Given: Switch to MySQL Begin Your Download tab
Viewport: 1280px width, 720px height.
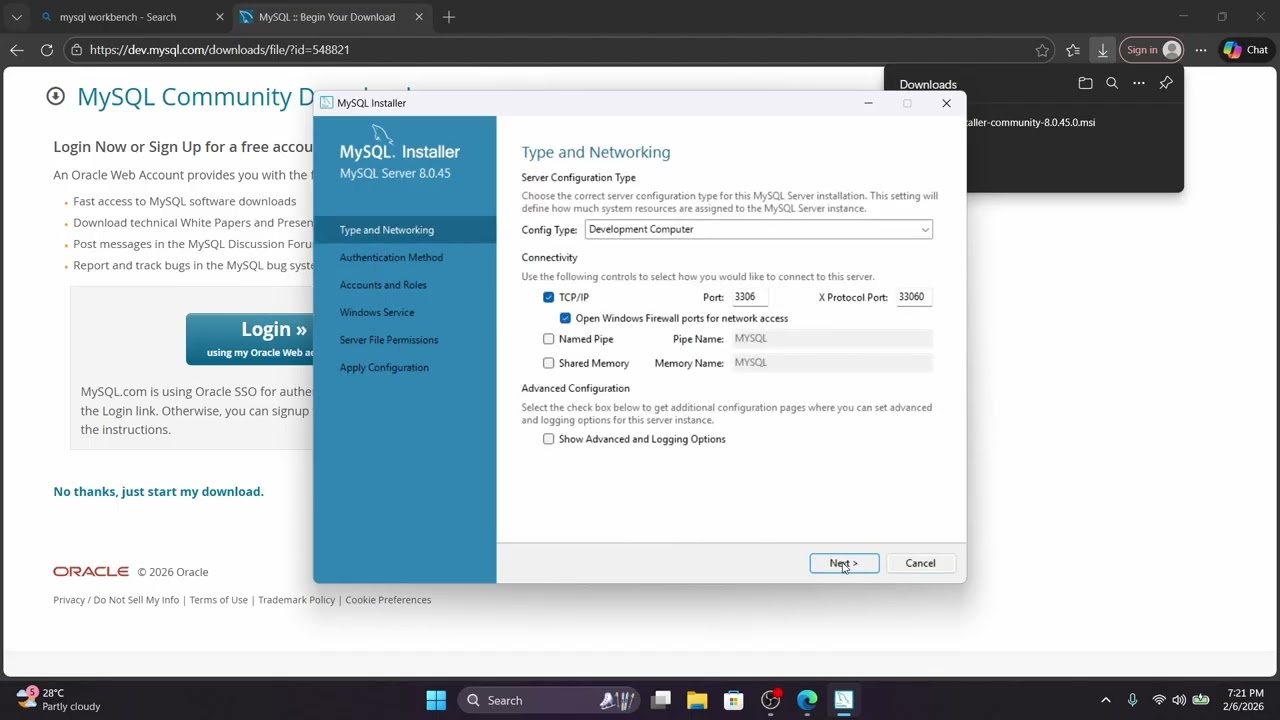Looking at the screenshot, I should tap(330, 17).
